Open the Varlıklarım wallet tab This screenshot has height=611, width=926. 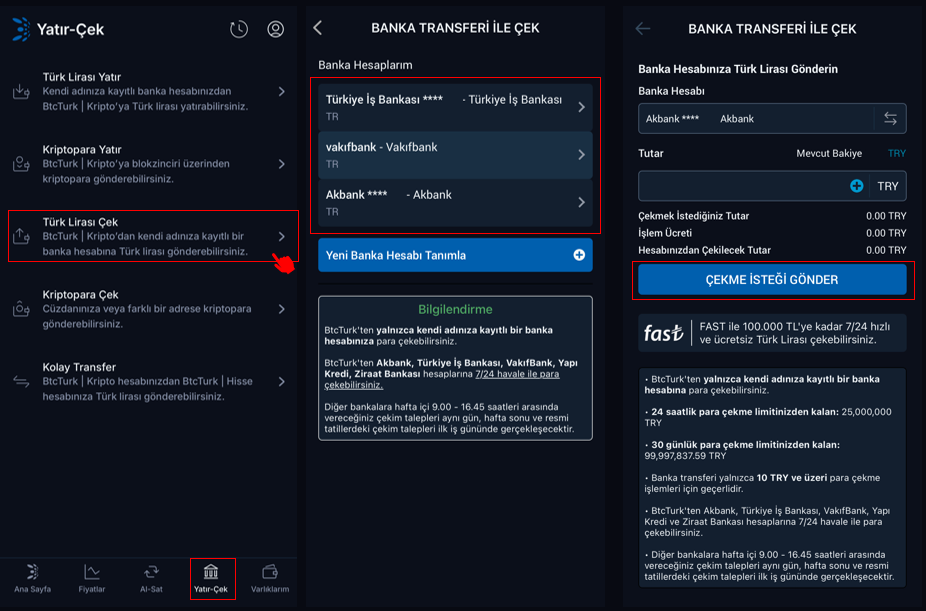click(x=269, y=579)
